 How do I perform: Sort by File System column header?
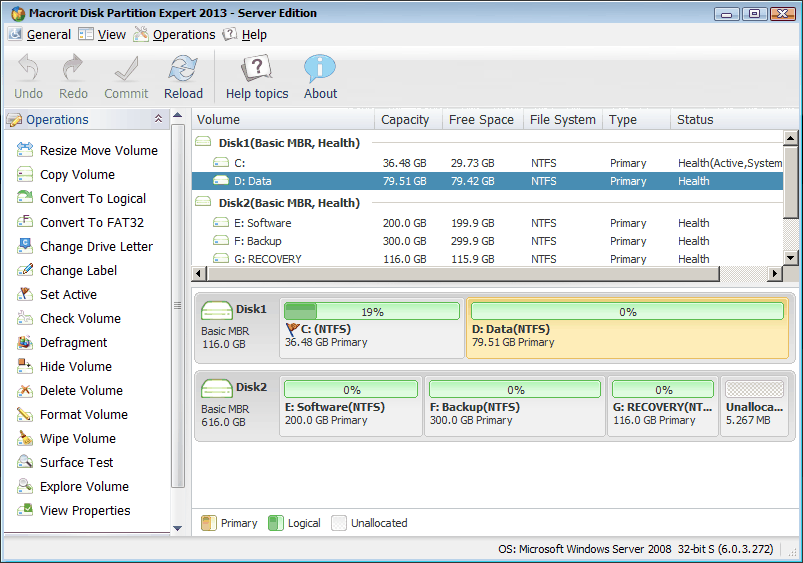point(563,119)
